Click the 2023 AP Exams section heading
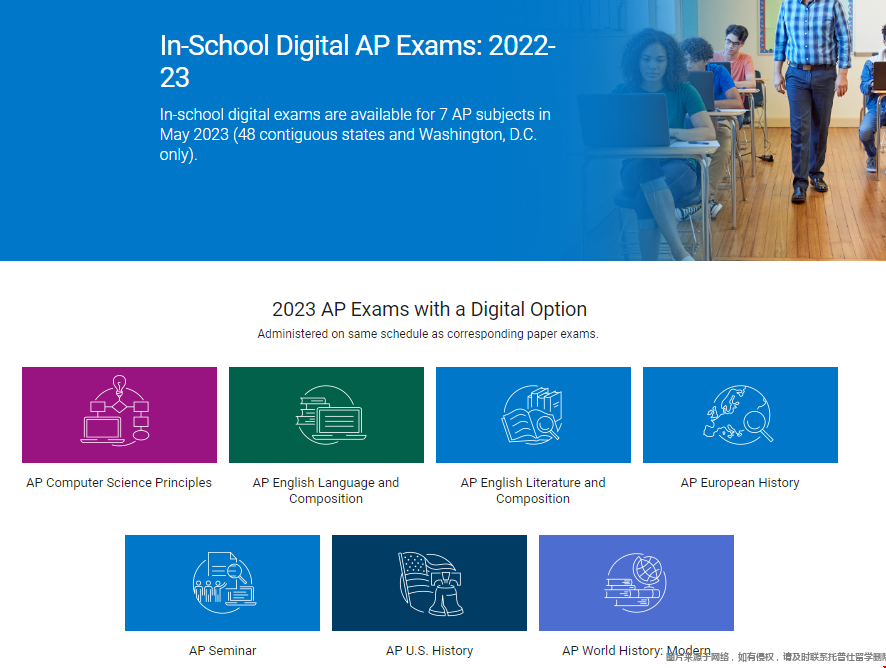 [x=429, y=309]
